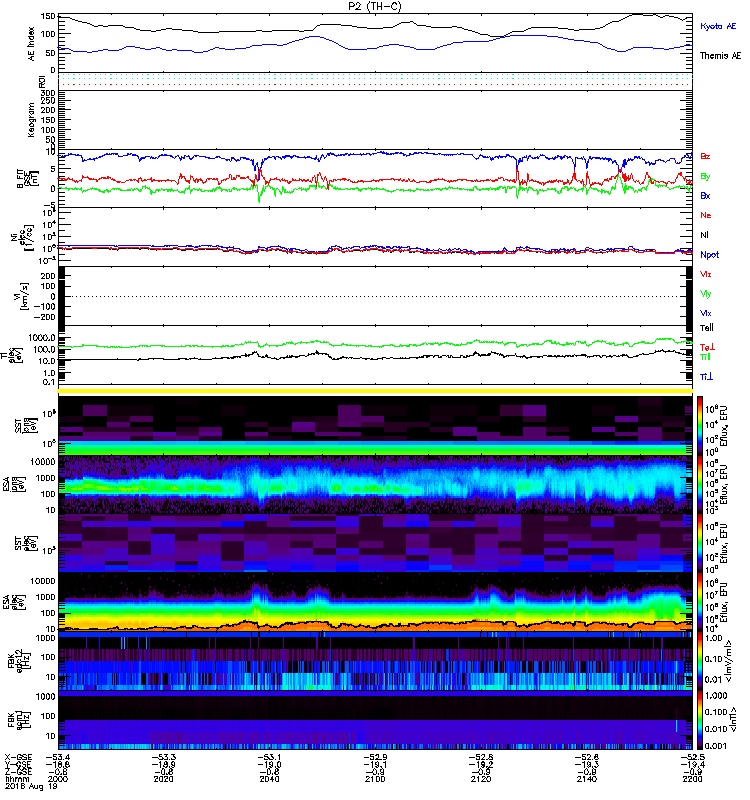
Task: Click the yellow bar above the SST ions panel
Action: point(375,391)
